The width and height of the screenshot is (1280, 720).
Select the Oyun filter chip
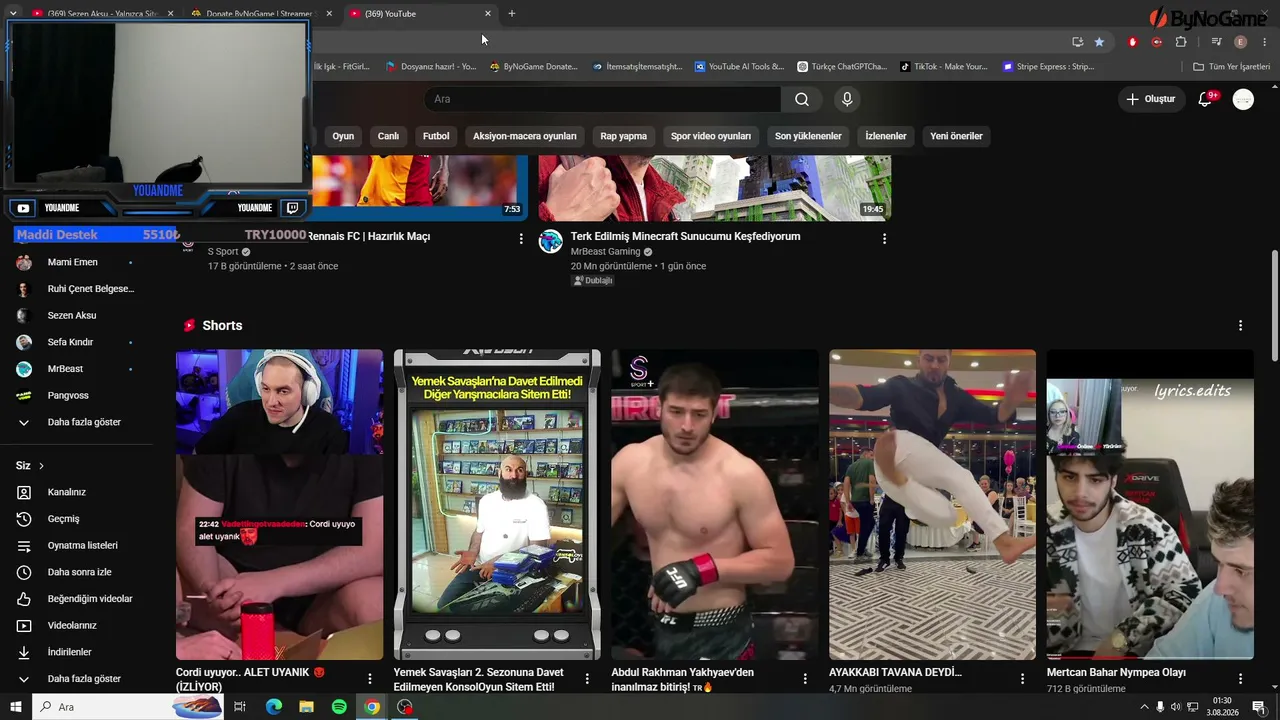[343, 136]
